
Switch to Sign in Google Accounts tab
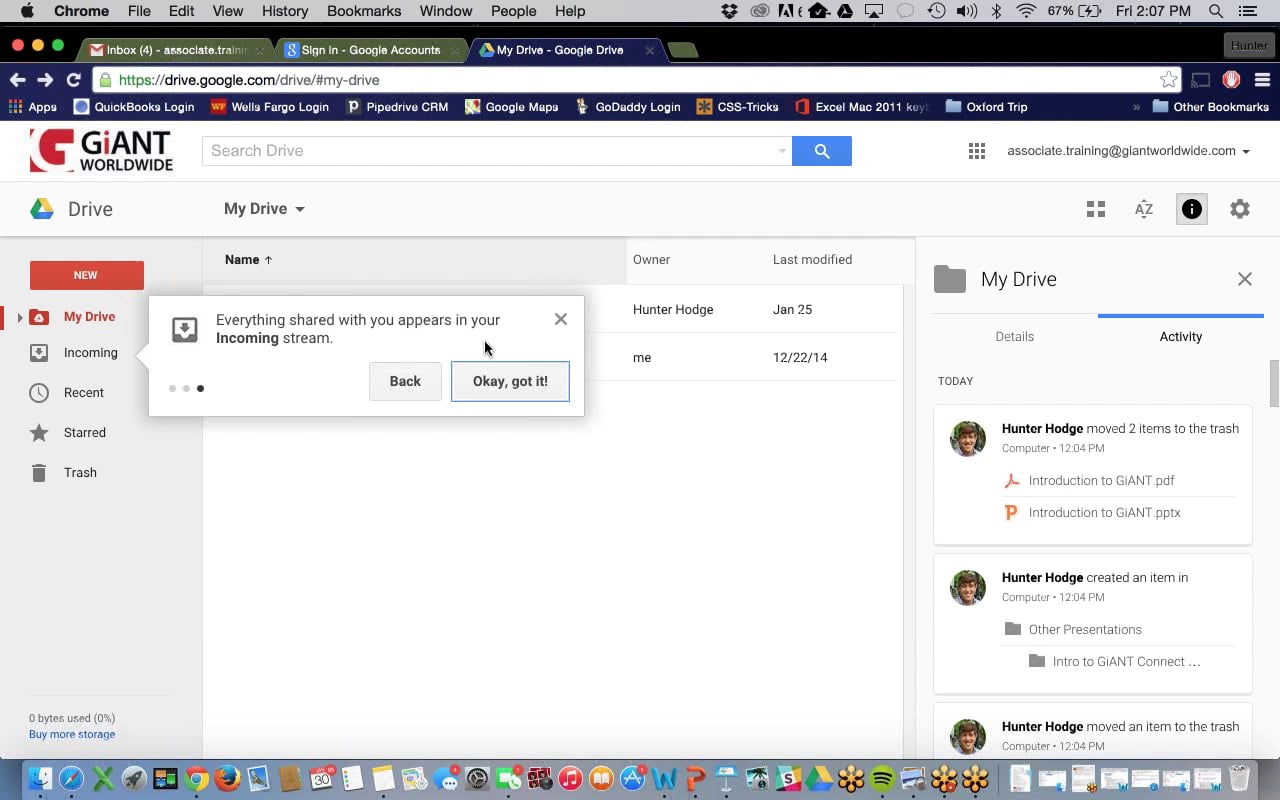point(370,50)
